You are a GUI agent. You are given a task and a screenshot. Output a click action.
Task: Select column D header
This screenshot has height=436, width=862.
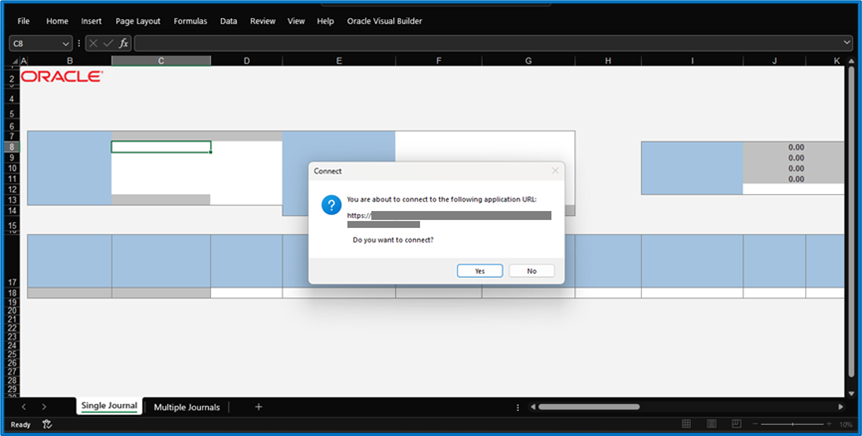coord(246,61)
